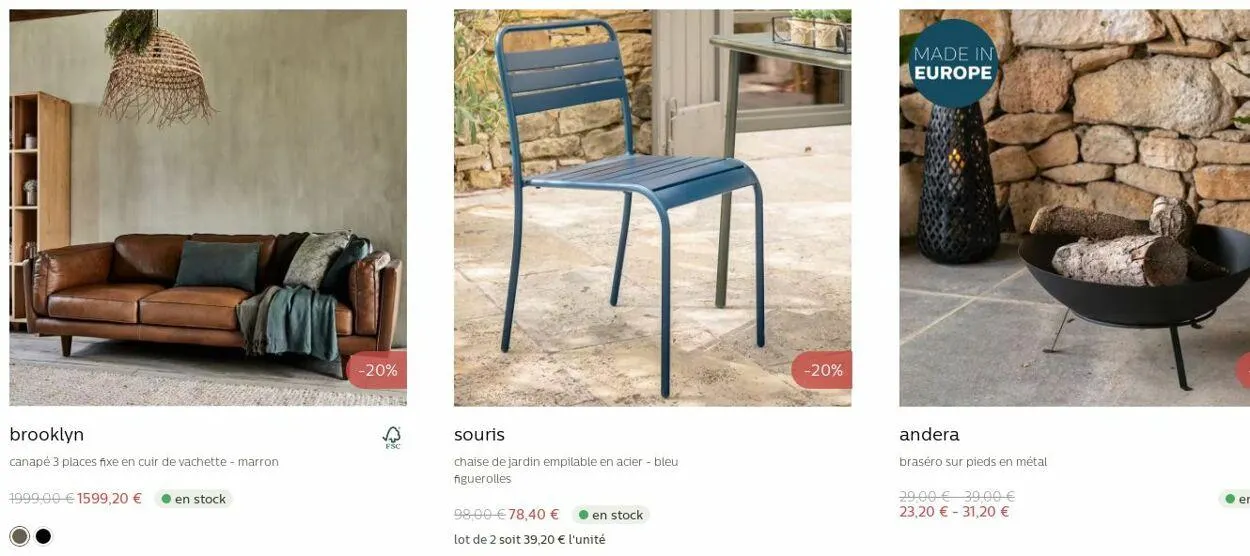
Task: Click the en stock badge under brooklyn
Action: (194, 499)
